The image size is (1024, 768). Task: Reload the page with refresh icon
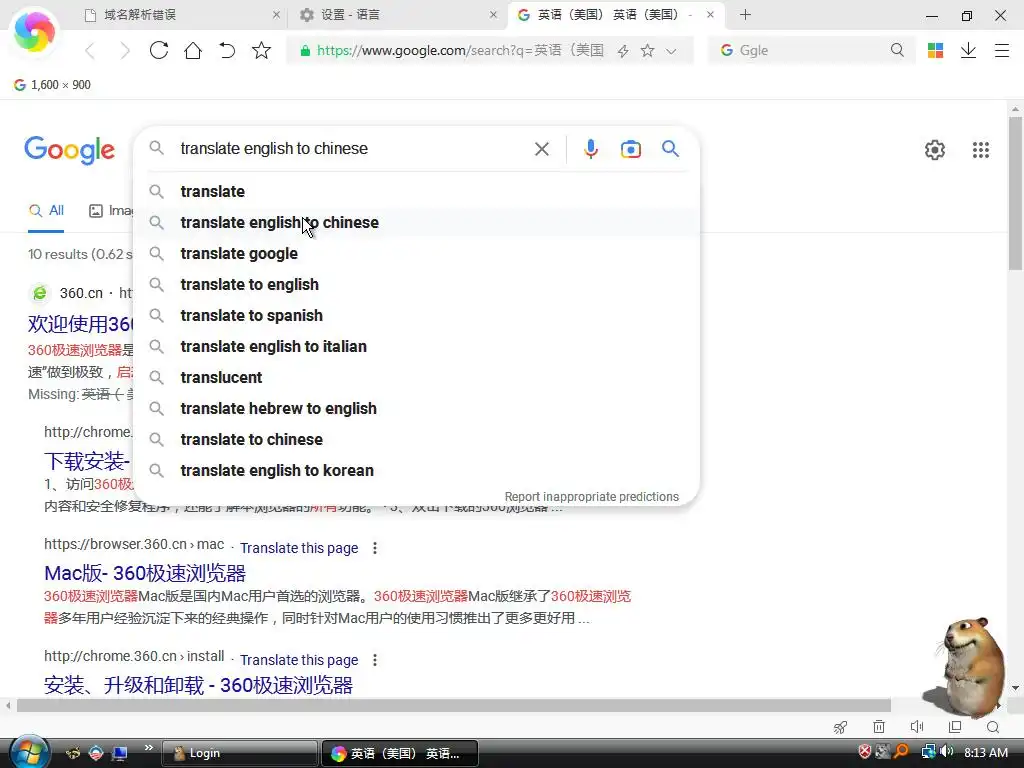pos(159,50)
